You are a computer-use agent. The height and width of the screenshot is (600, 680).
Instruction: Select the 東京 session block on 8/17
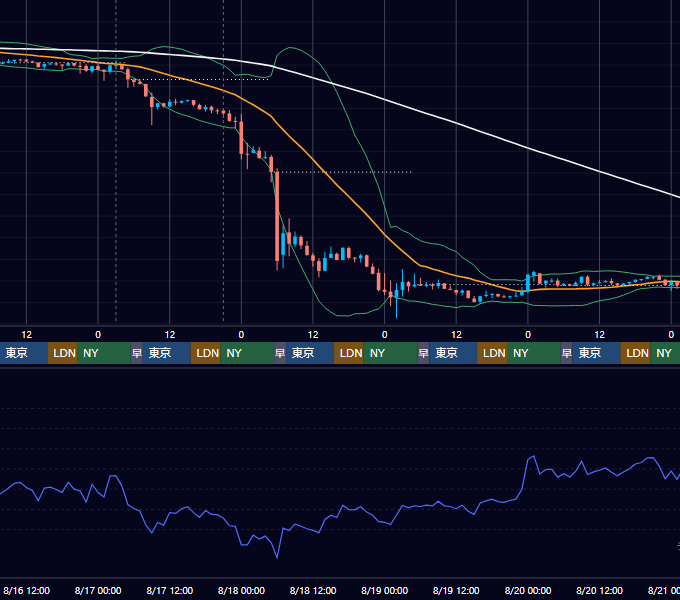tap(167, 353)
